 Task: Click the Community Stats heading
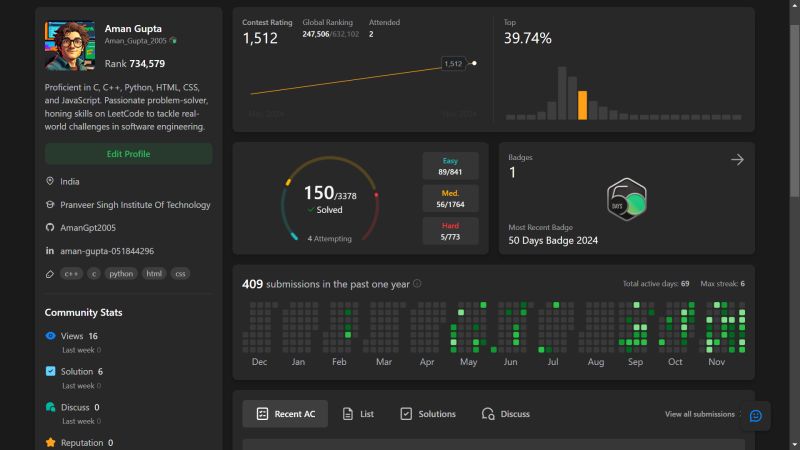(x=83, y=312)
